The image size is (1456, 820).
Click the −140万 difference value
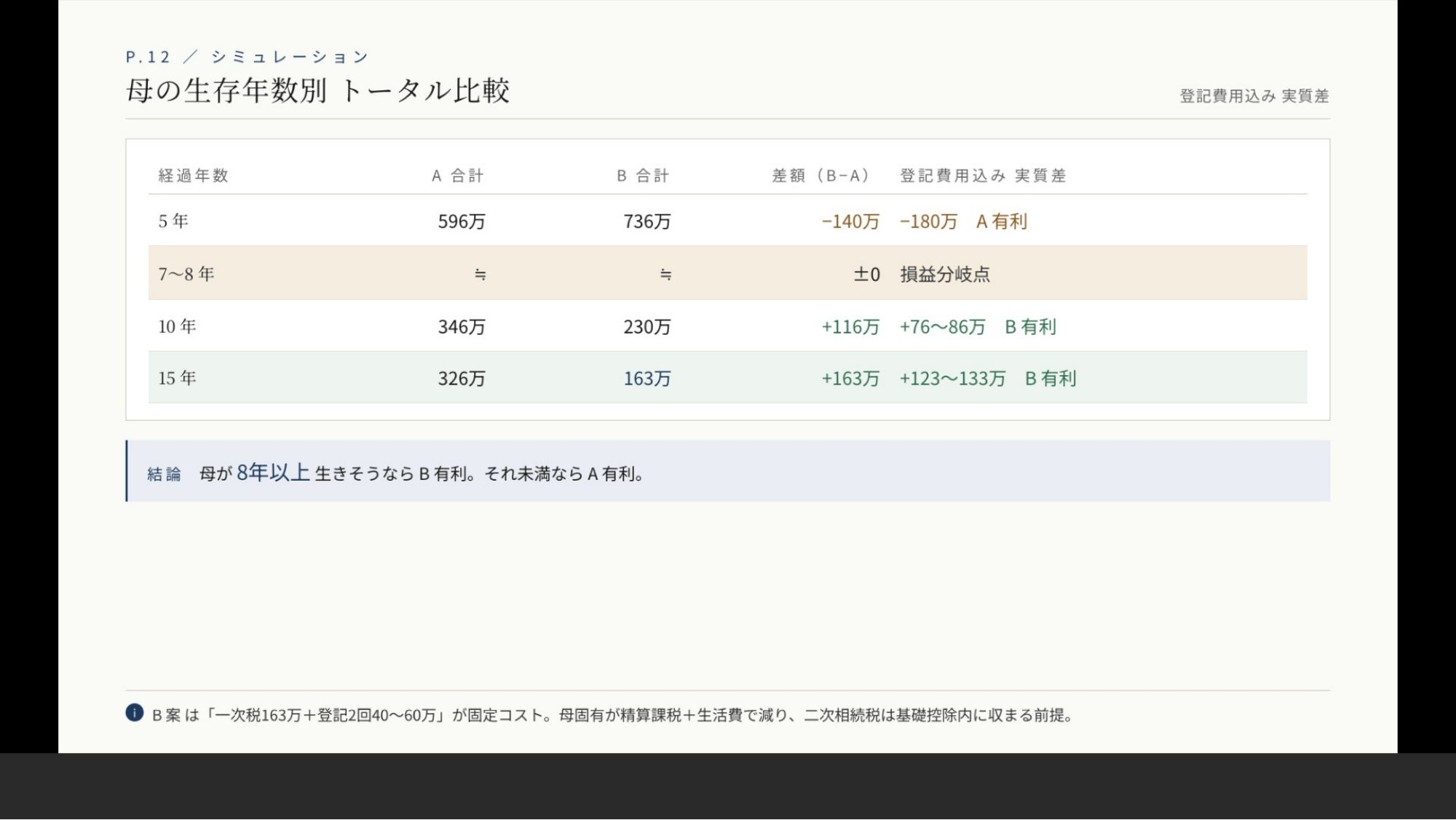850,221
